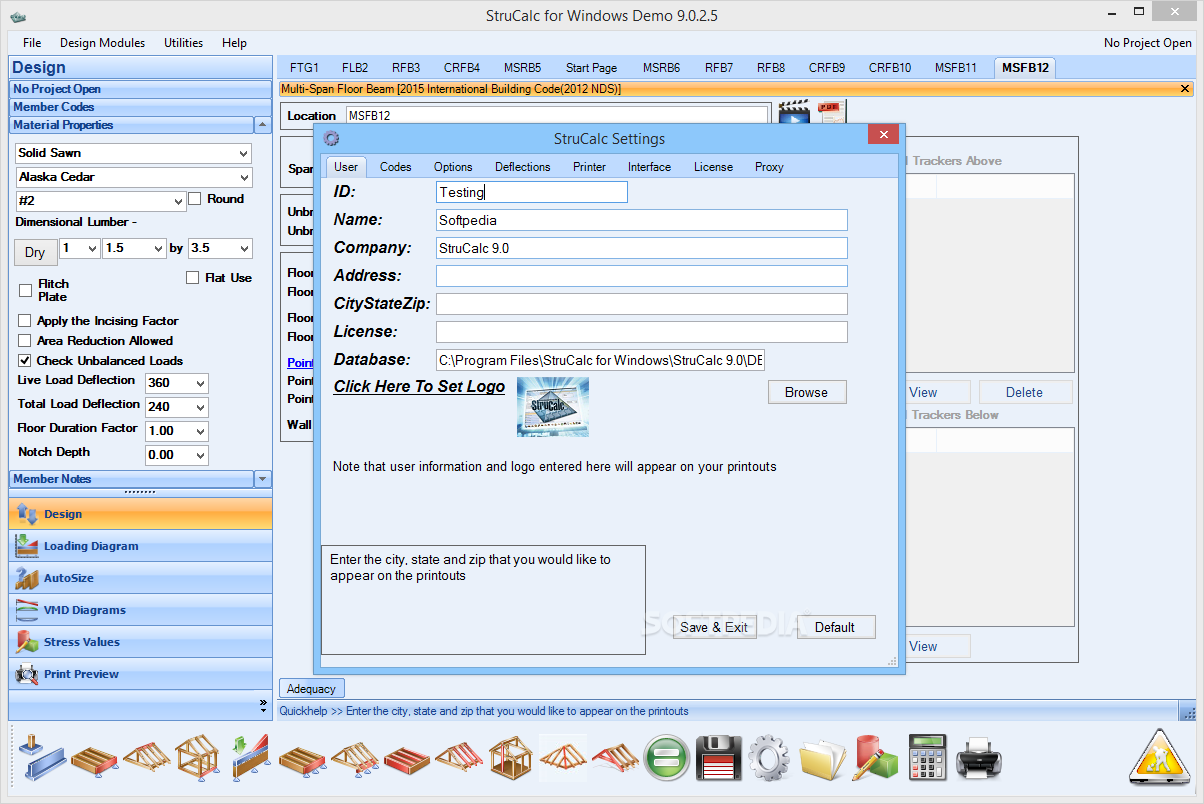Click the floppy disk save icon

coord(718,758)
